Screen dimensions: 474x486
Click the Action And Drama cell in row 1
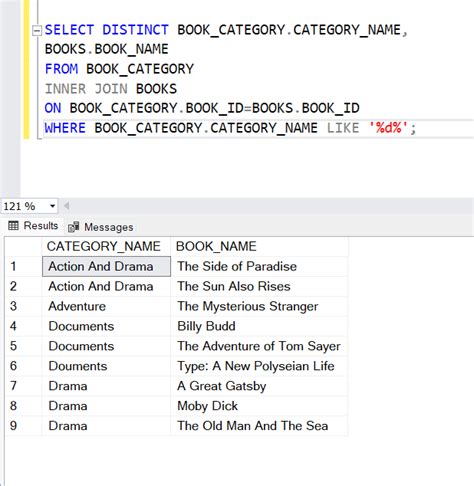pos(106,266)
